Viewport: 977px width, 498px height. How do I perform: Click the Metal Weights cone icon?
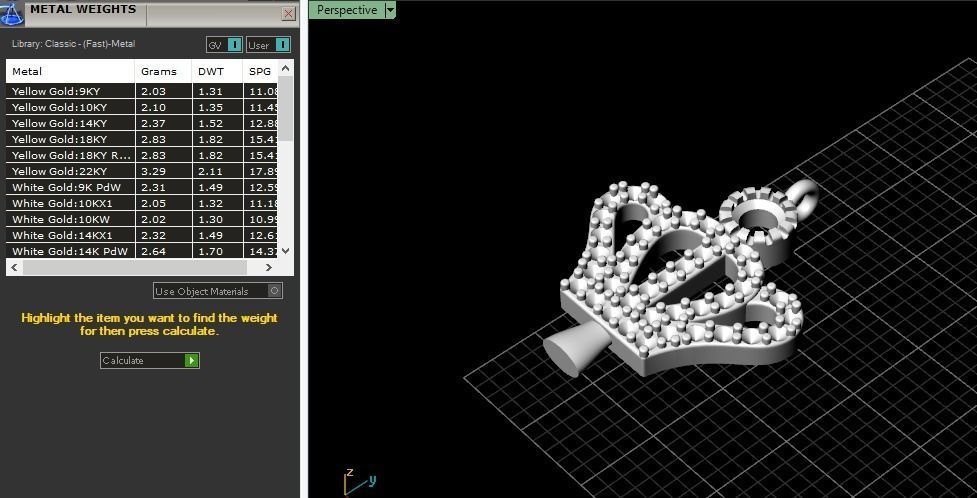(x=12, y=14)
